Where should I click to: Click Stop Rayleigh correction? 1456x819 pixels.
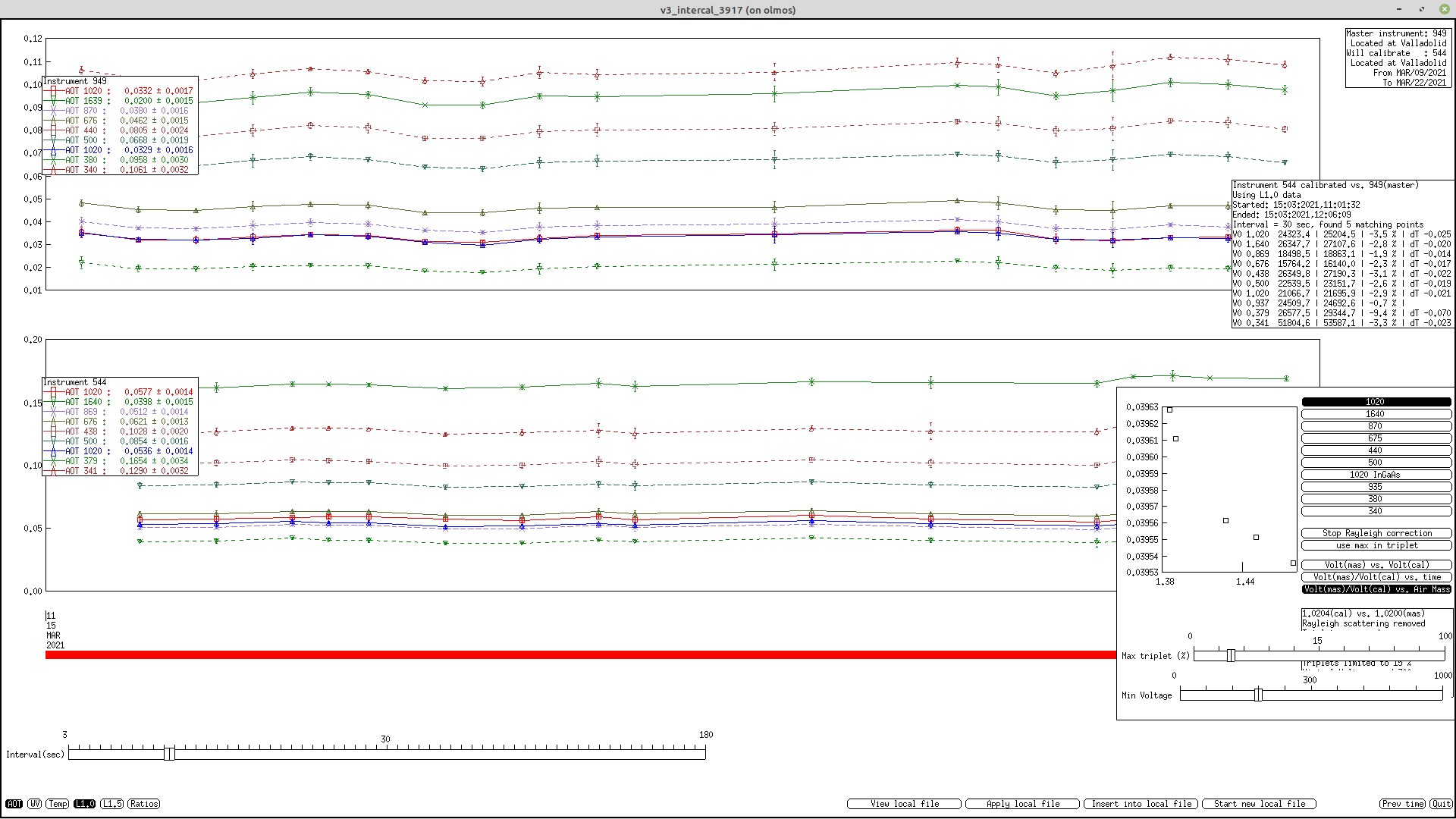tap(1376, 533)
